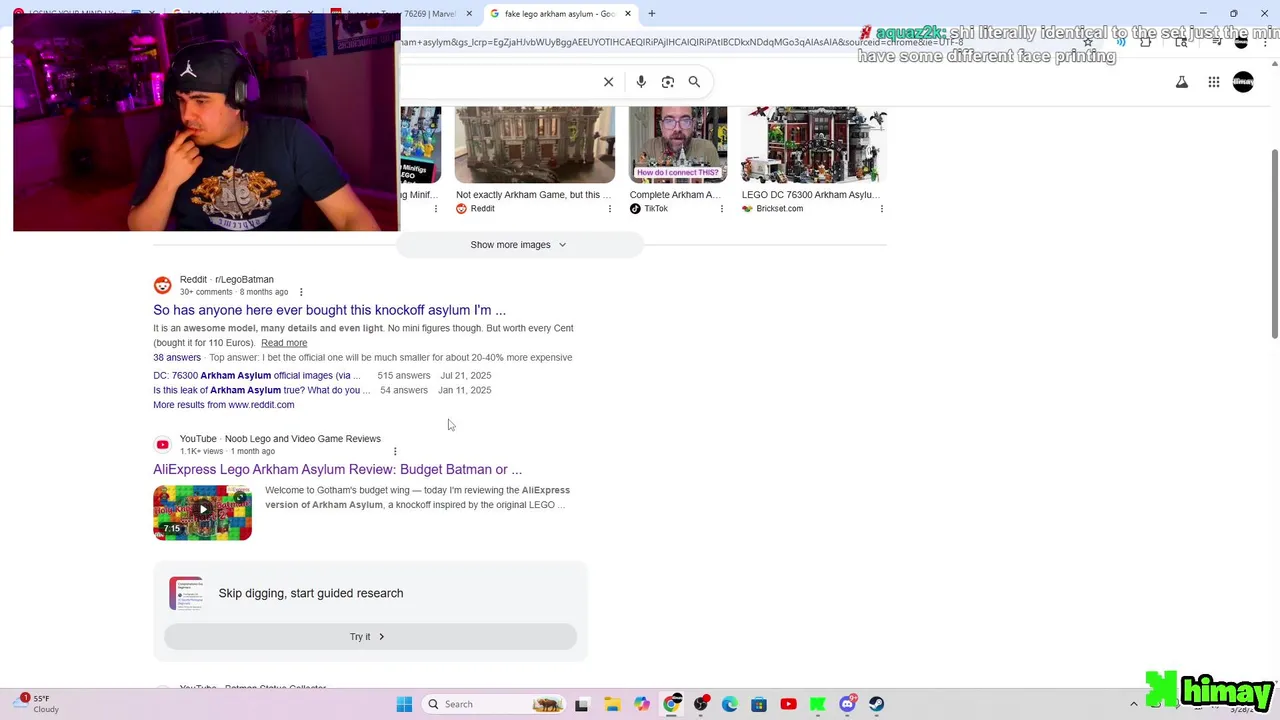Launch Copilot from the taskbar
This screenshot has height=720, width=1280.
click(x=641, y=704)
